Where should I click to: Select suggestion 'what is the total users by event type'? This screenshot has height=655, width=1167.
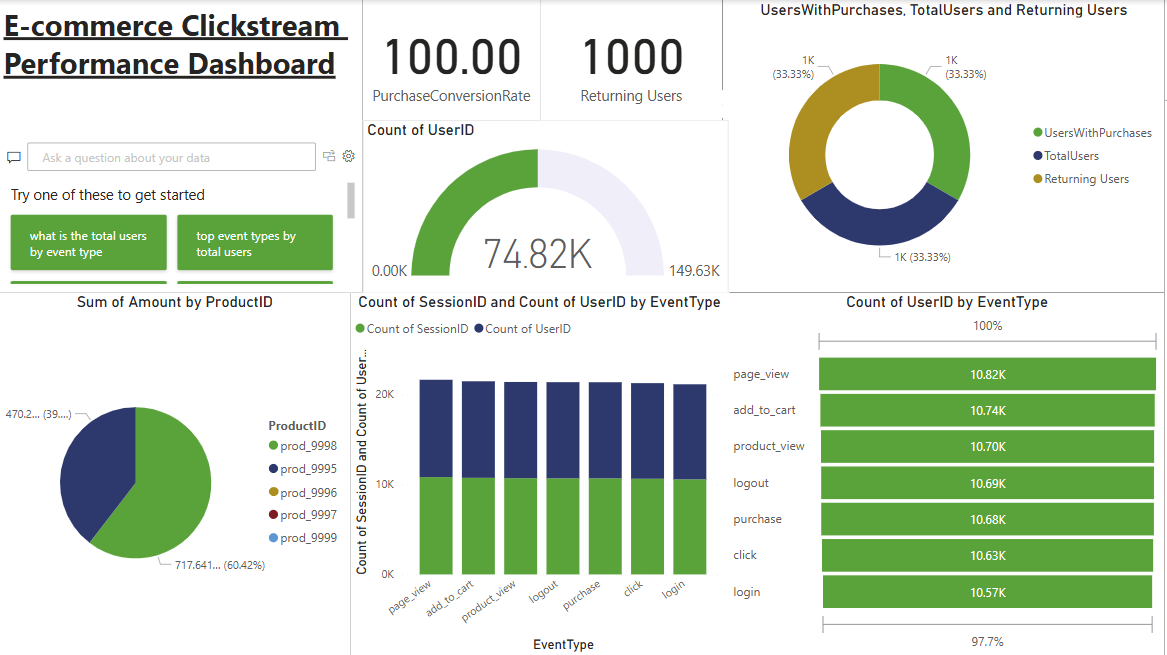(x=88, y=242)
